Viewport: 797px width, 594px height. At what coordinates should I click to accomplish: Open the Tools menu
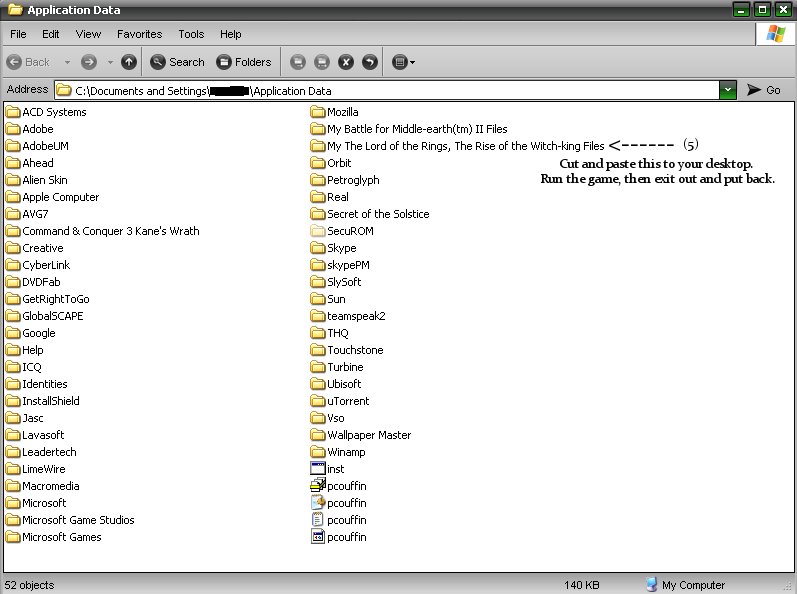[x=191, y=34]
